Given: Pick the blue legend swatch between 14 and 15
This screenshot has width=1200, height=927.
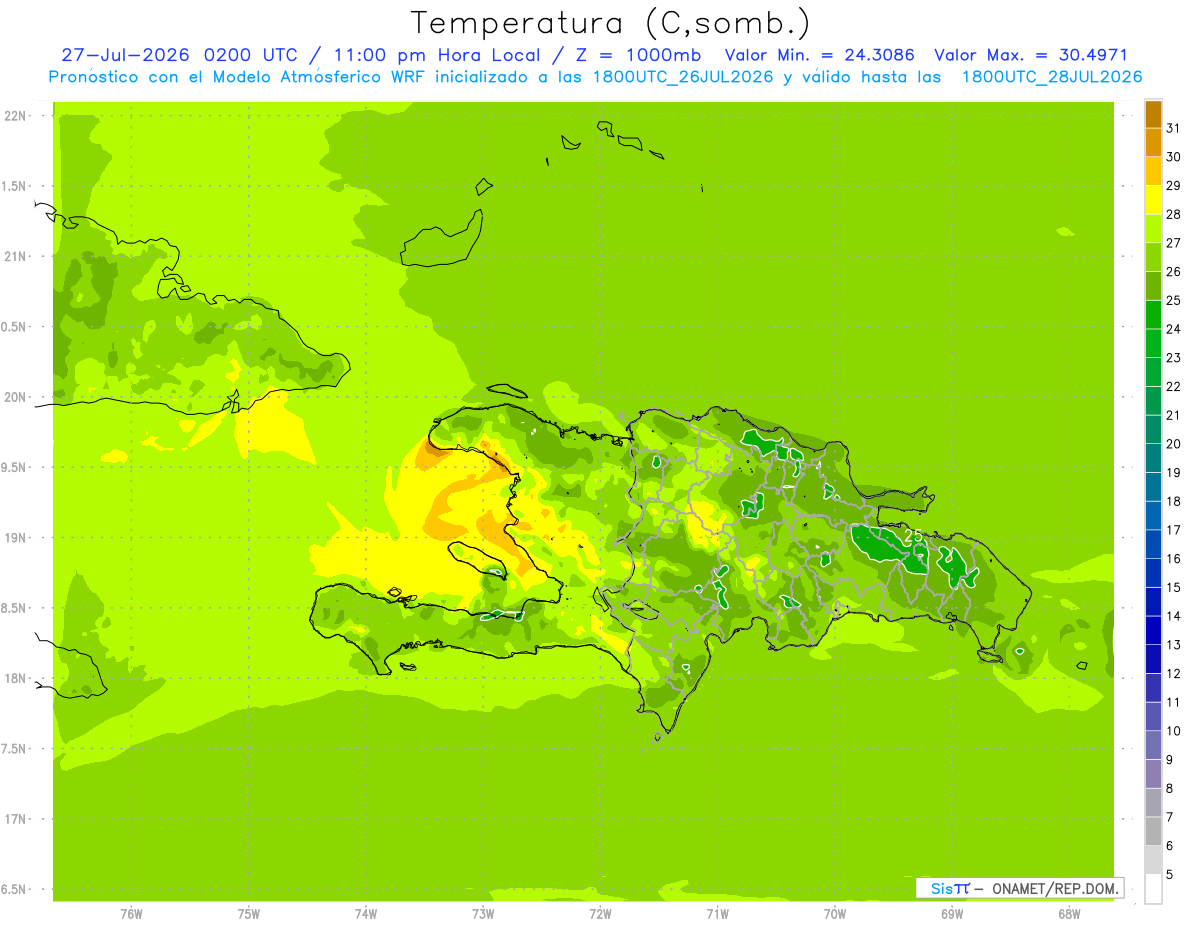Looking at the screenshot, I should pos(1153,602).
